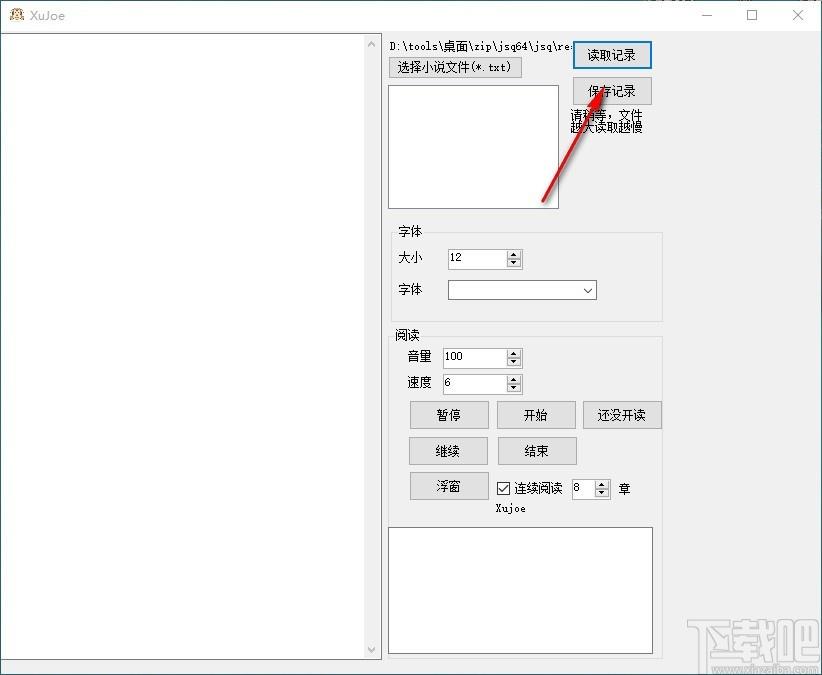The width and height of the screenshot is (822, 675).
Task: Click the 保存记录 button
Action: (x=612, y=91)
